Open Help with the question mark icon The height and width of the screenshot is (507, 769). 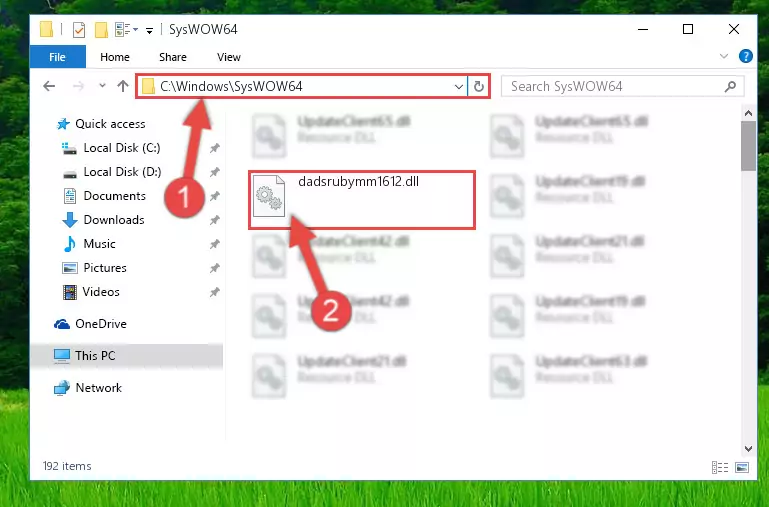point(745,56)
